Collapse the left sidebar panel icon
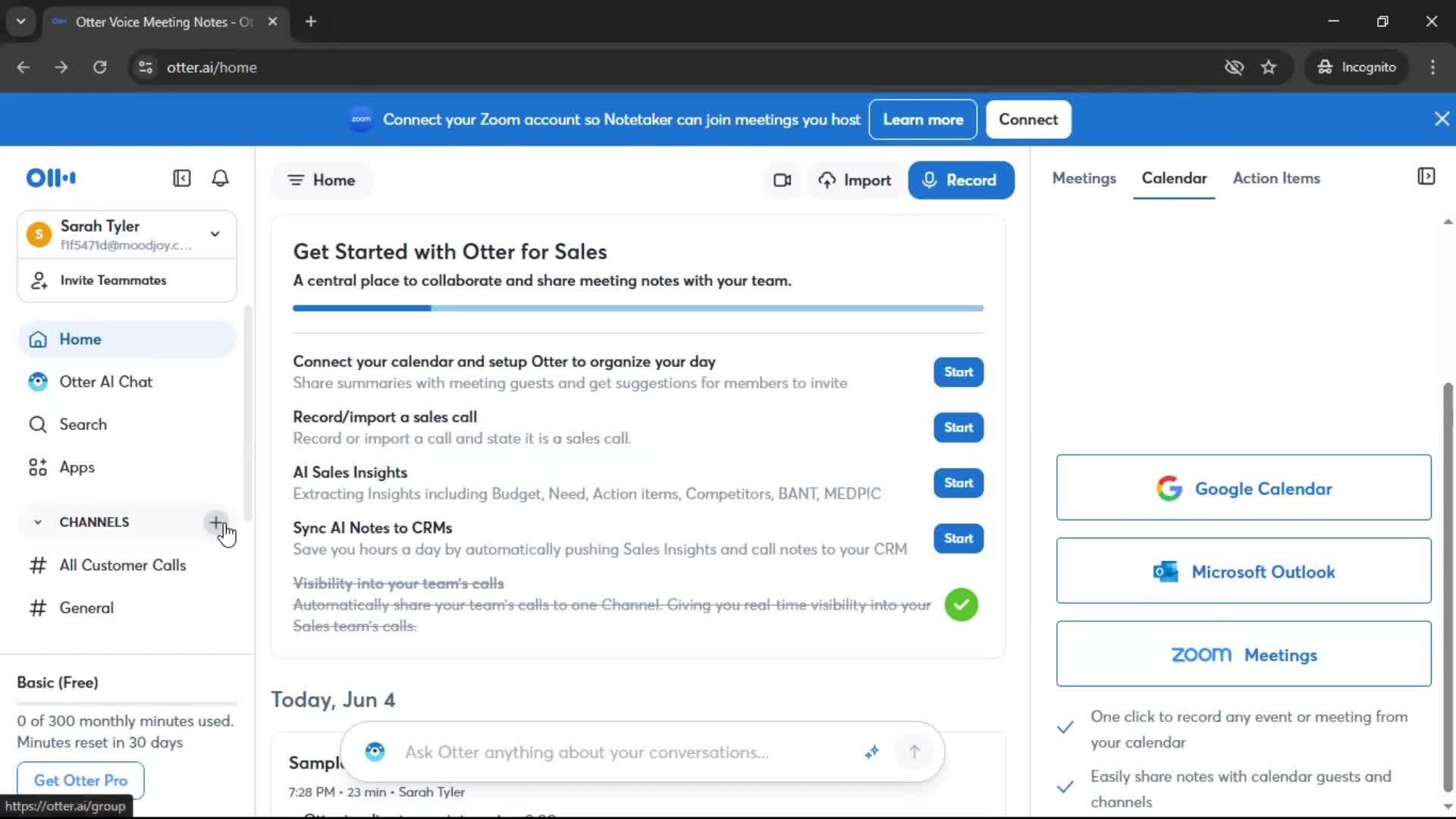1456x819 pixels. (182, 178)
